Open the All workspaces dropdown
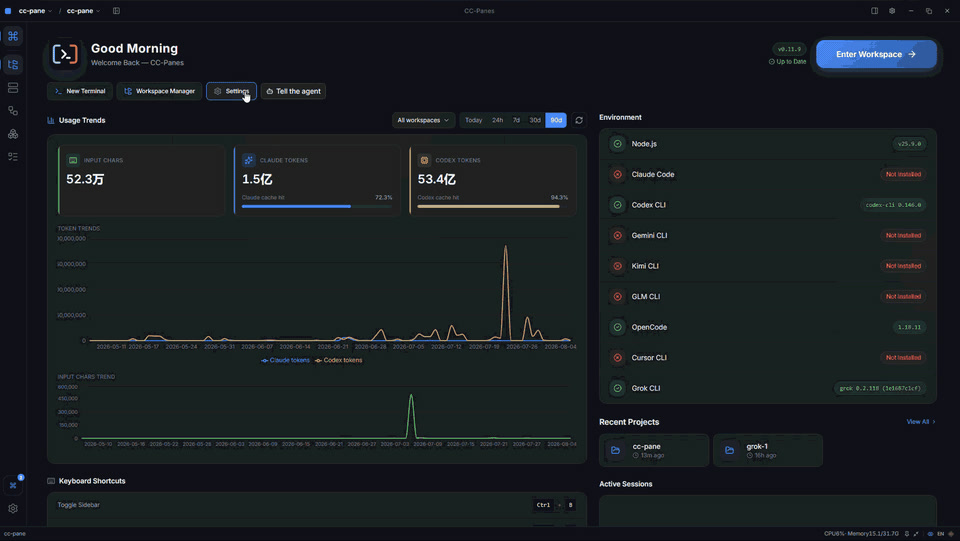The width and height of the screenshot is (960, 541). click(423, 121)
